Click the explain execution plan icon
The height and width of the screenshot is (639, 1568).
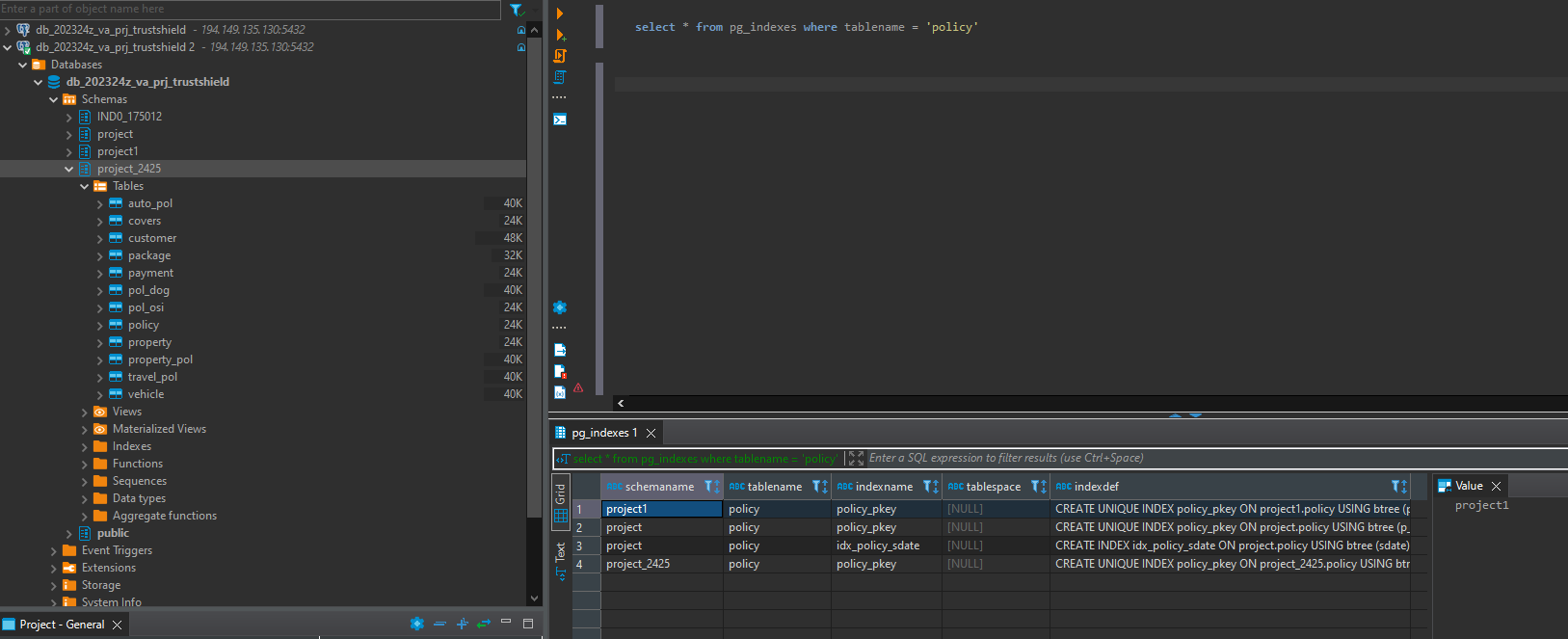[x=560, y=77]
